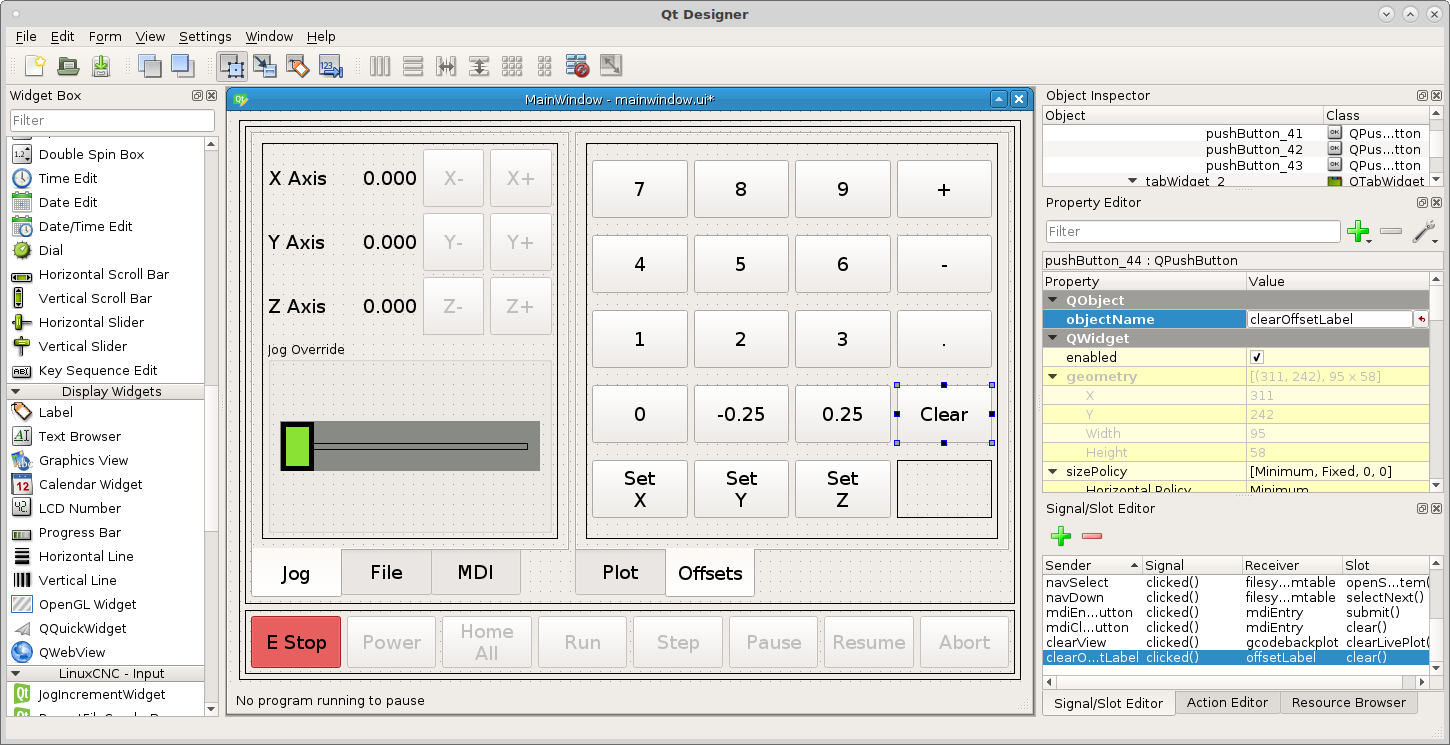Toggle the enabled property checkbox

click(x=1257, y=357)
